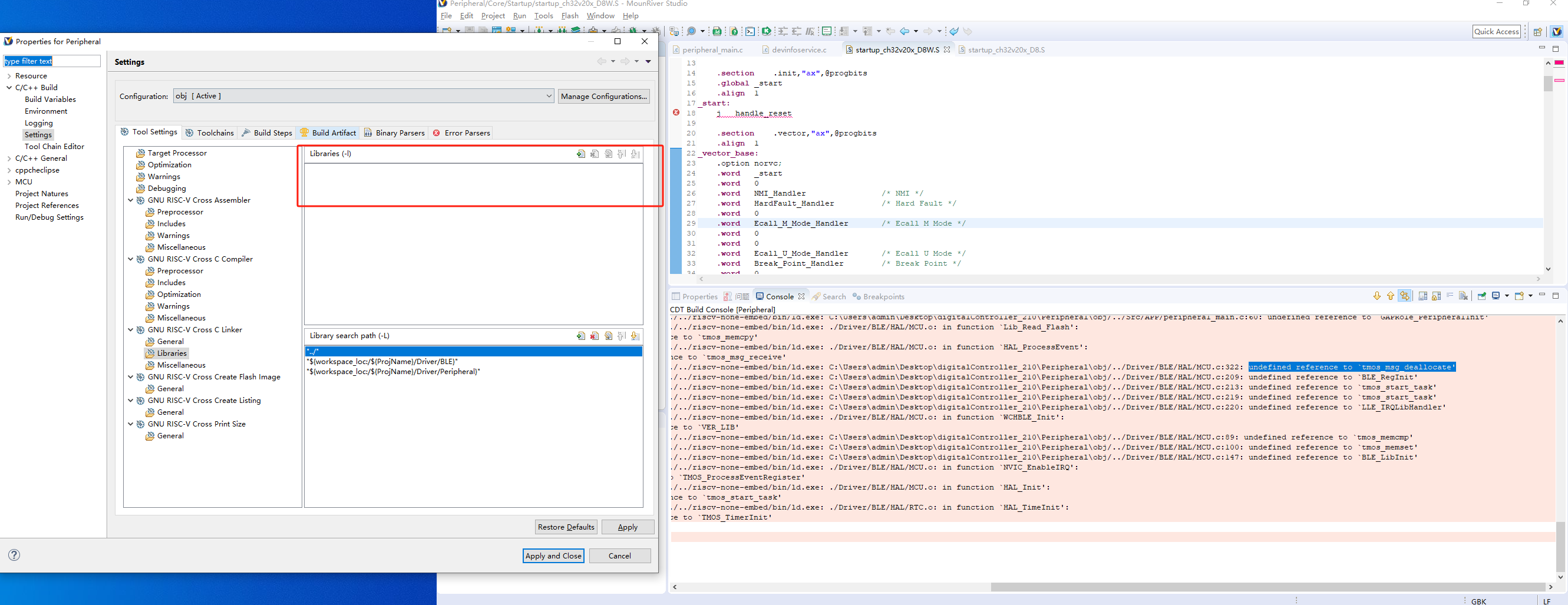Expand the MCU node
Viewport: 1568px width, 605px height.
click(9, 182)
